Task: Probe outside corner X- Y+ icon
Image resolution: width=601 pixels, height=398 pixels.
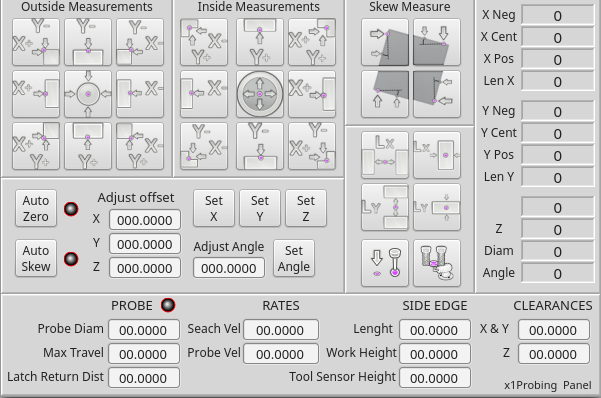Action: 140,146
